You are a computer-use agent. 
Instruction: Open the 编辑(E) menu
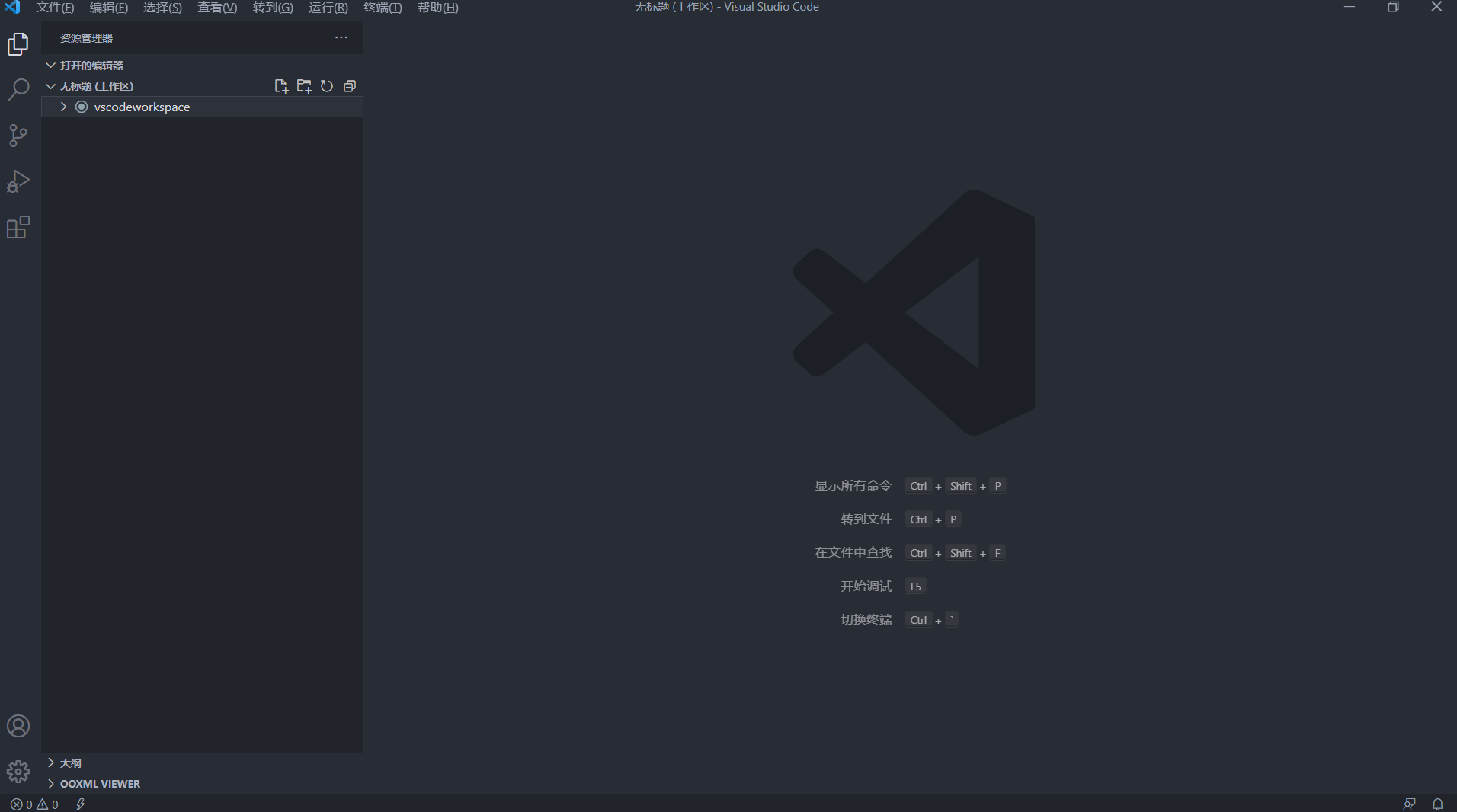tap(109, 8)
